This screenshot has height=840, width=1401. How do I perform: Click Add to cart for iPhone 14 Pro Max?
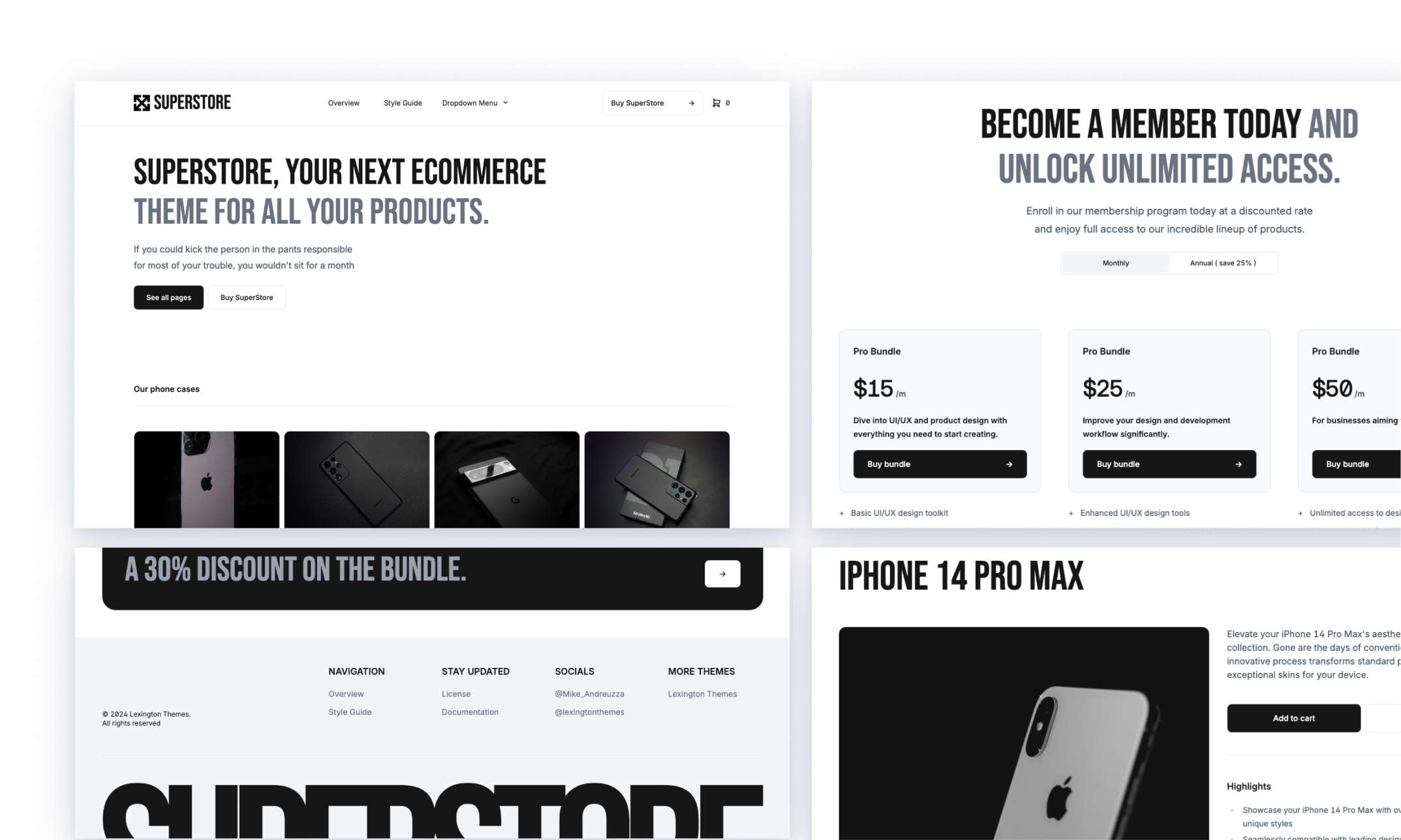click(1293, 718)
